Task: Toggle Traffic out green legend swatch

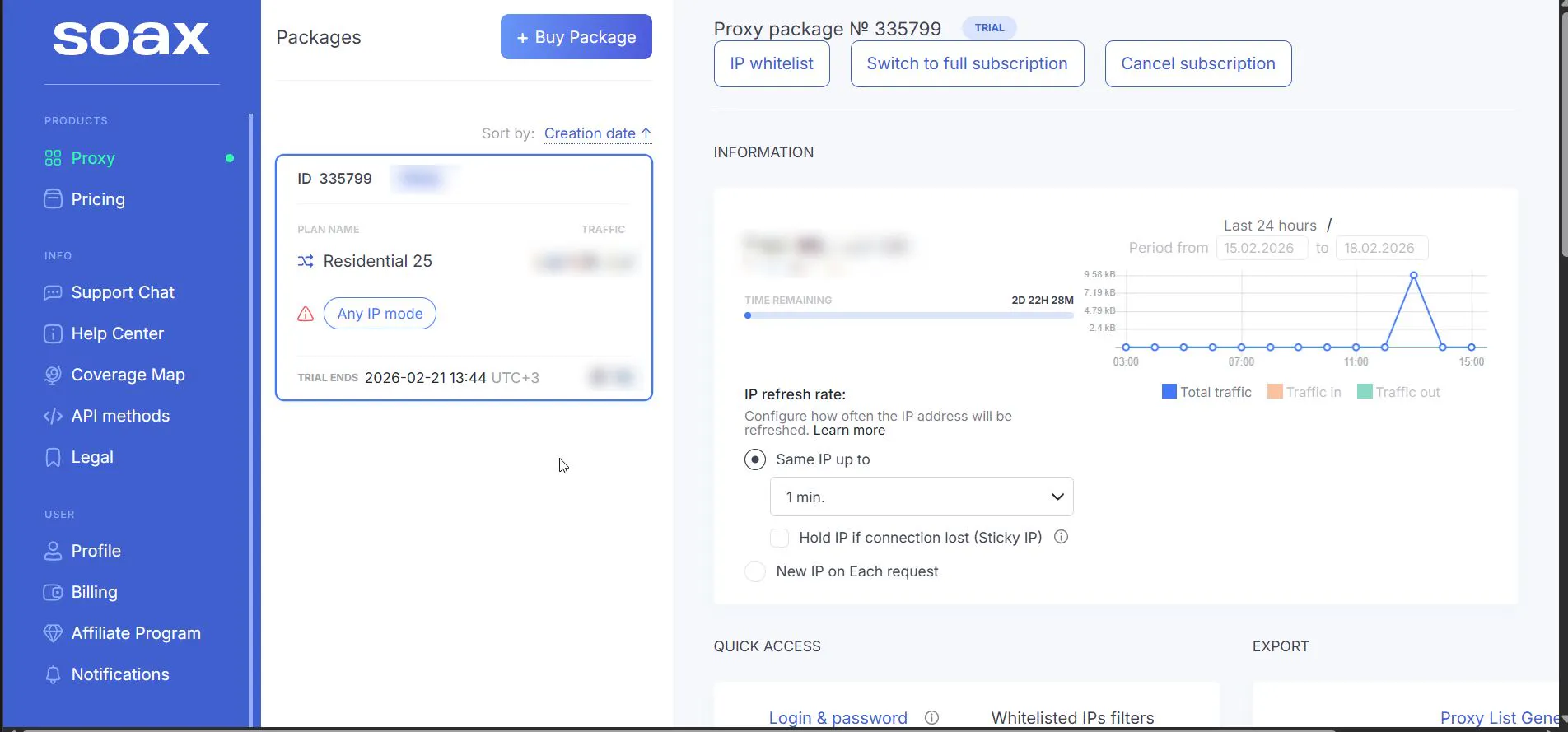Action: coord(1365,391)
